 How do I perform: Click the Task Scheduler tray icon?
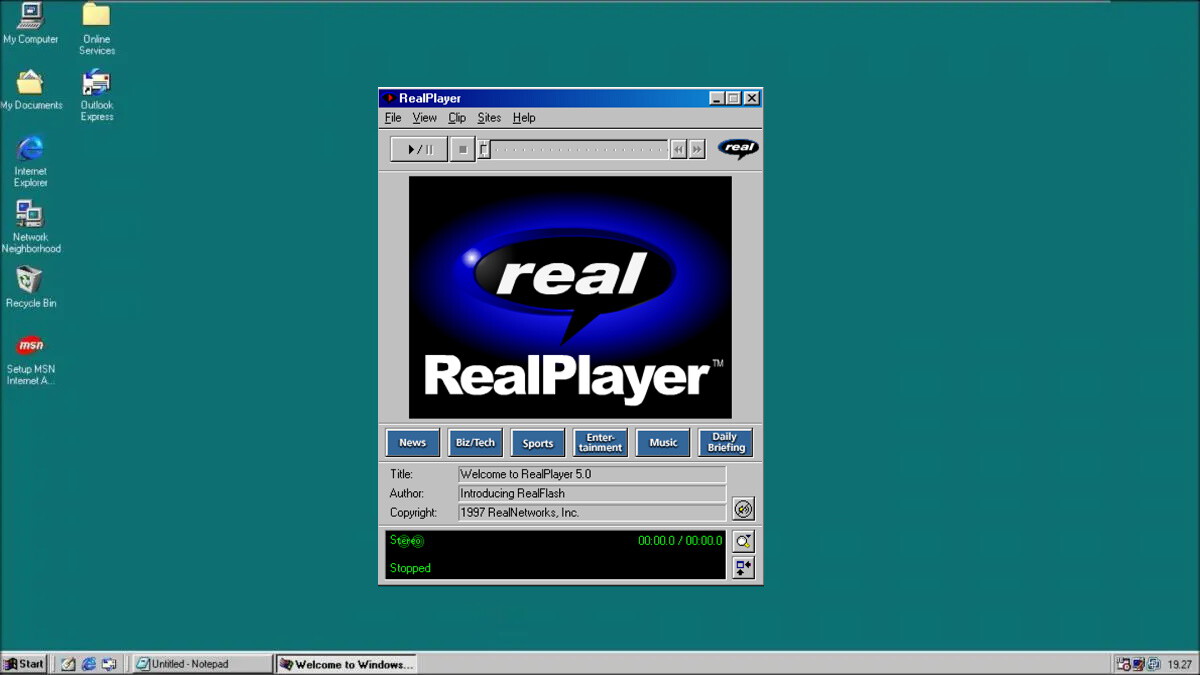(x=1124, y=664)
